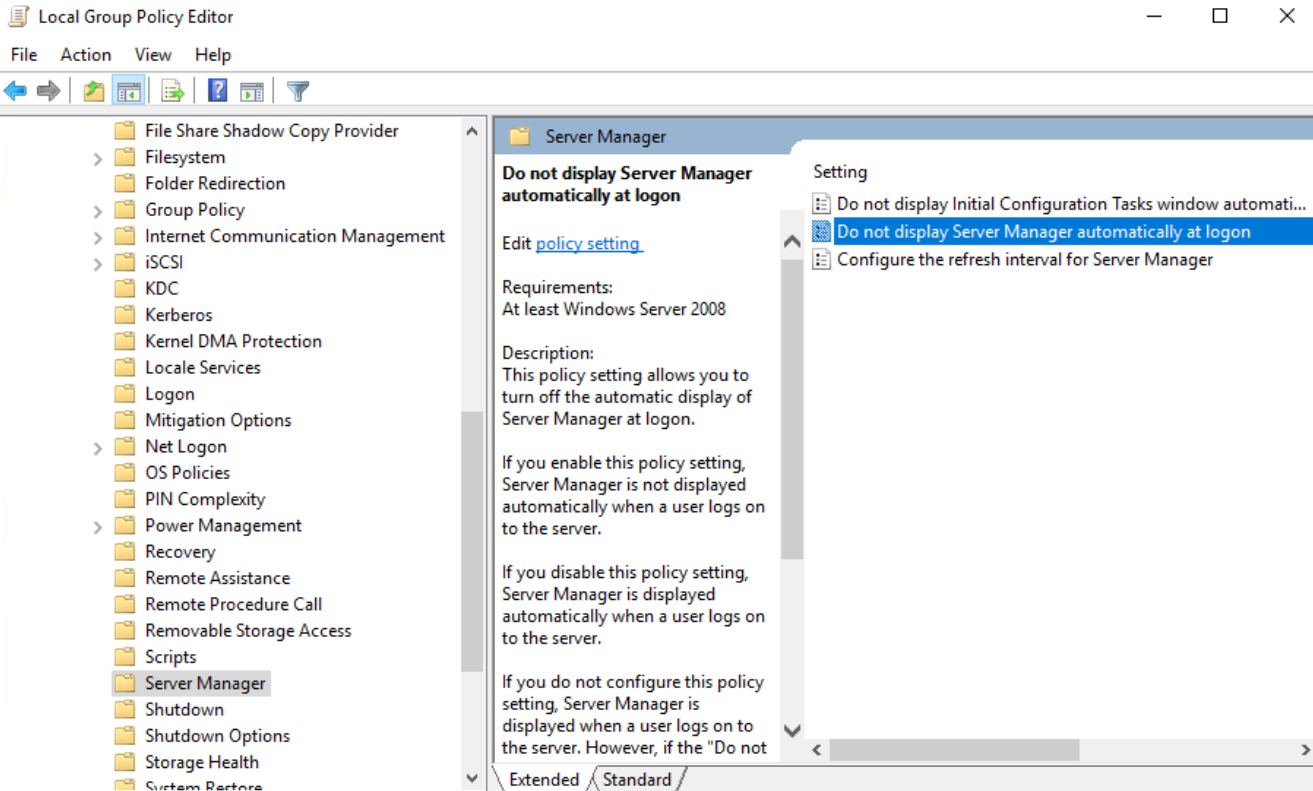Select Do not display Initial Configuration Tasks policy

click(x=1070, y=204)
